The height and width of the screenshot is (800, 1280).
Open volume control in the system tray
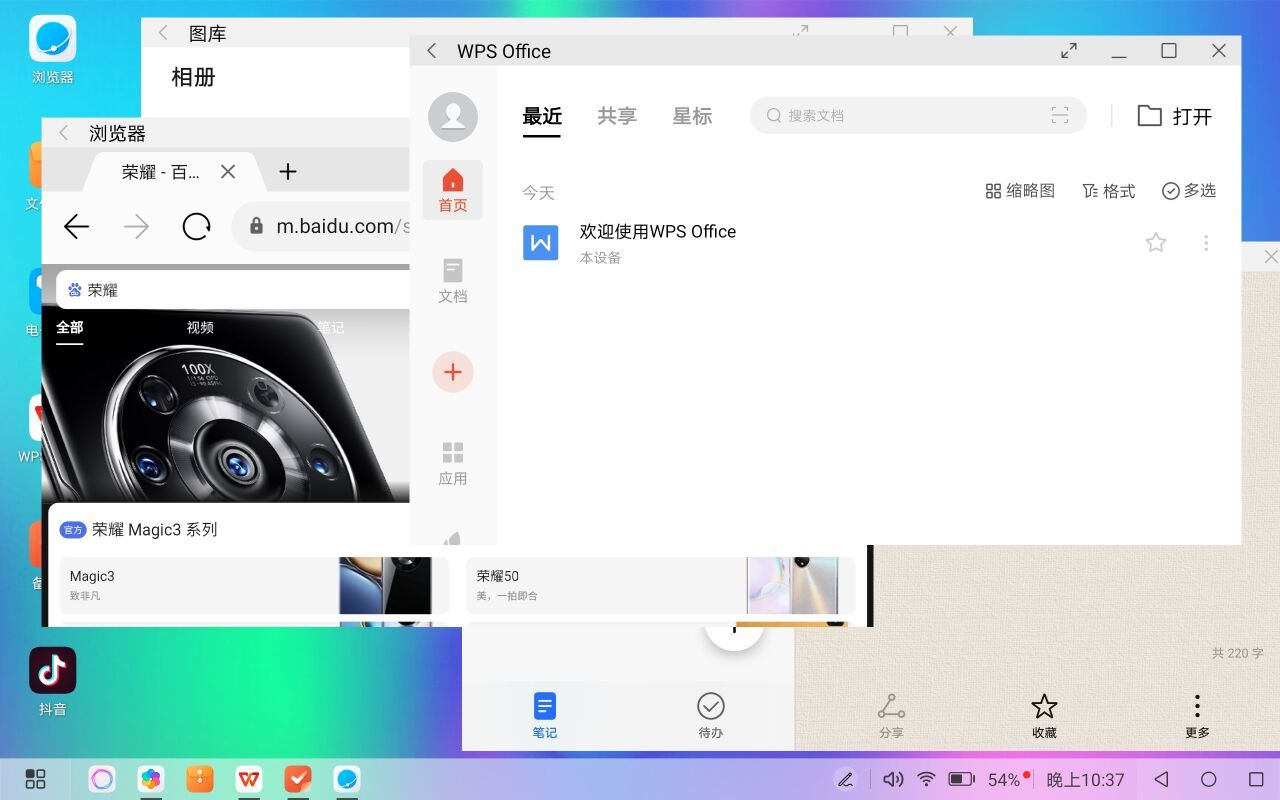click(893, 779)
